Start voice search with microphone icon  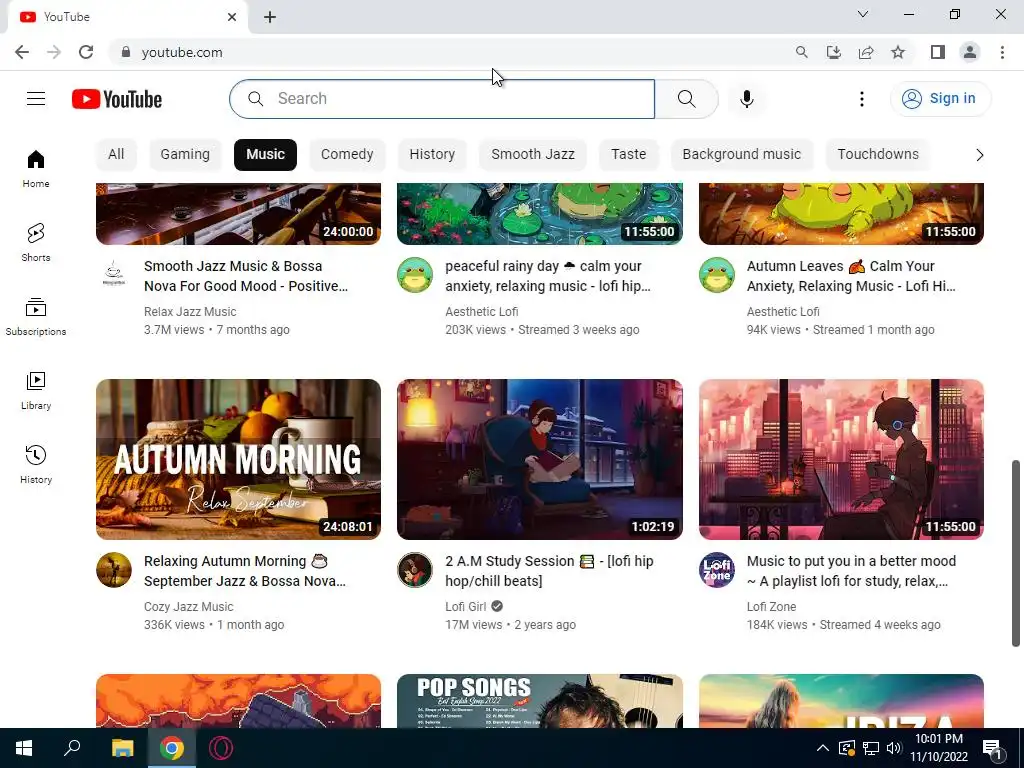(x=746, y=99)
